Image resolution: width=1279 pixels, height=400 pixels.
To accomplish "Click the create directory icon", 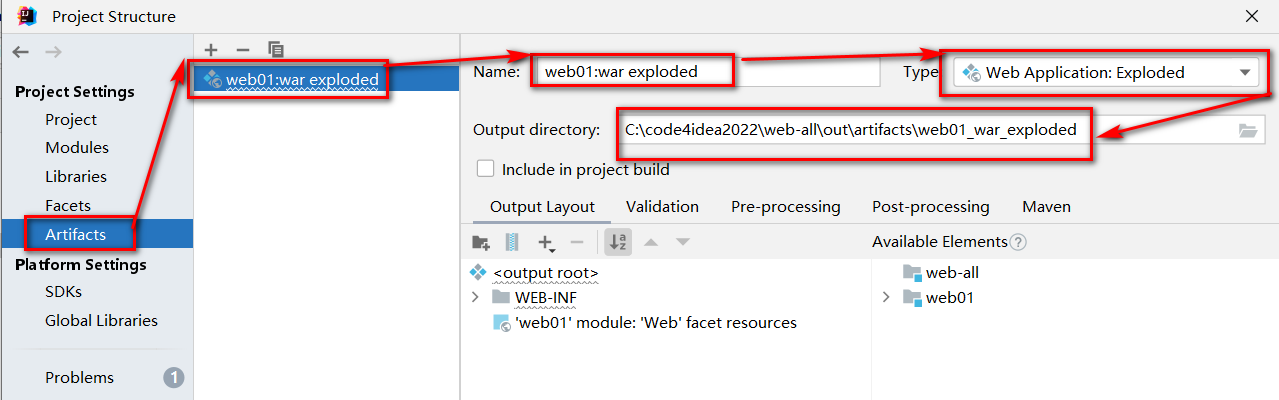I will (481, 242).
